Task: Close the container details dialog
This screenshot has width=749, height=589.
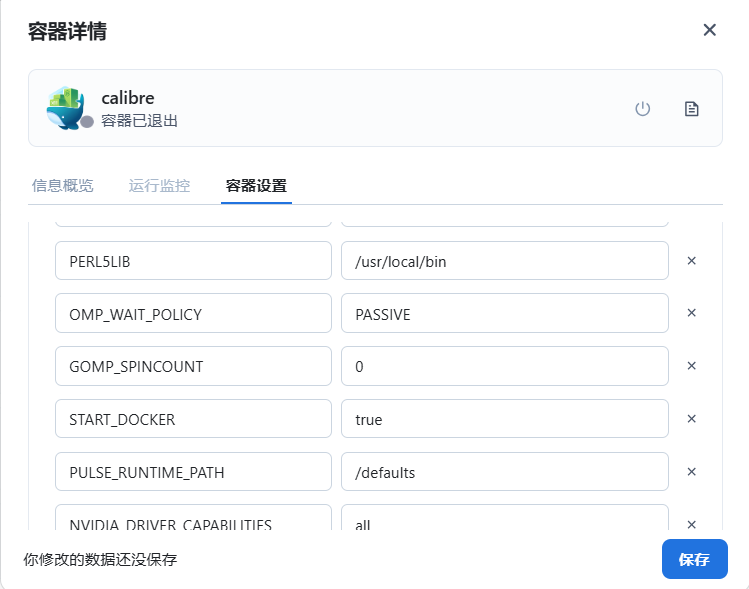Action: (x=709, y=30)
